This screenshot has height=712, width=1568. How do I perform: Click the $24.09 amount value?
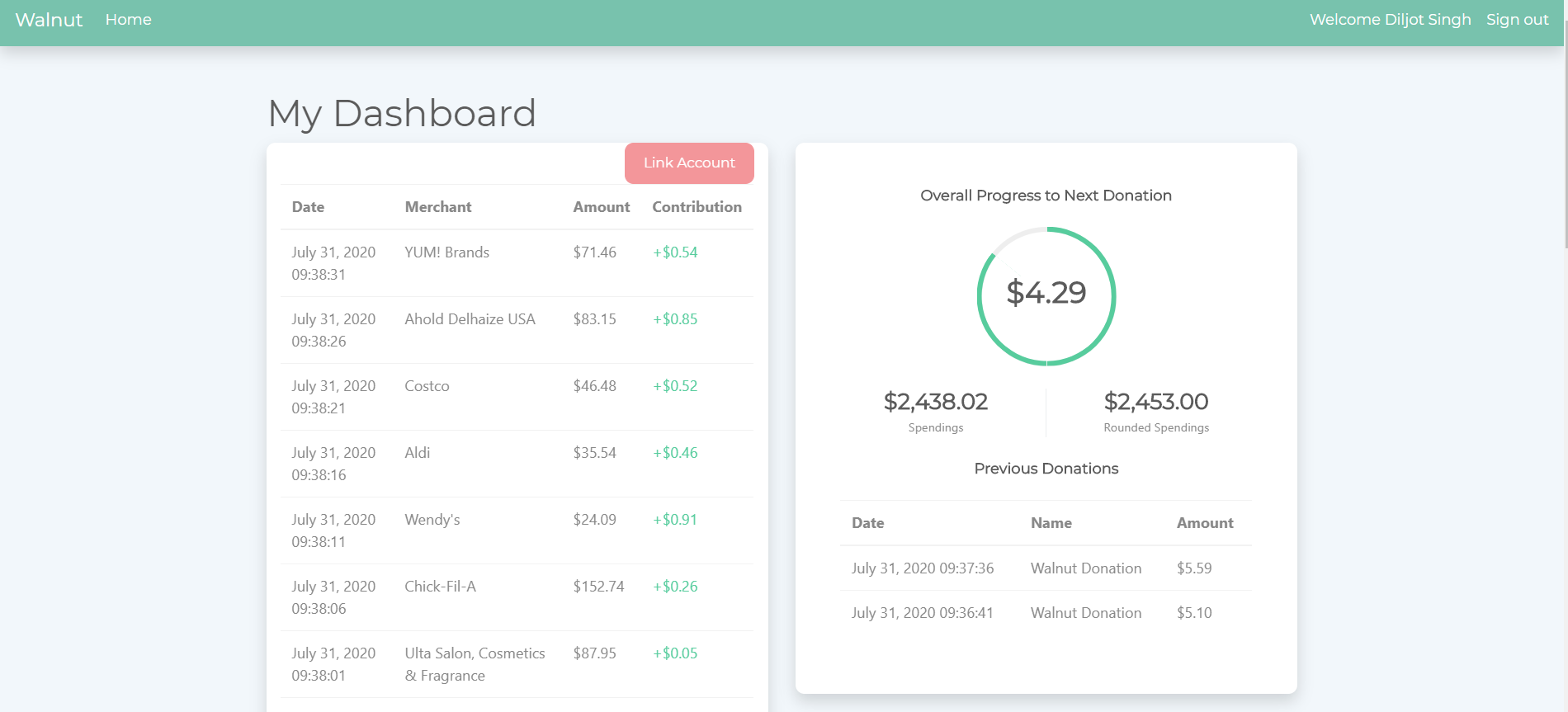pos(594,520)
